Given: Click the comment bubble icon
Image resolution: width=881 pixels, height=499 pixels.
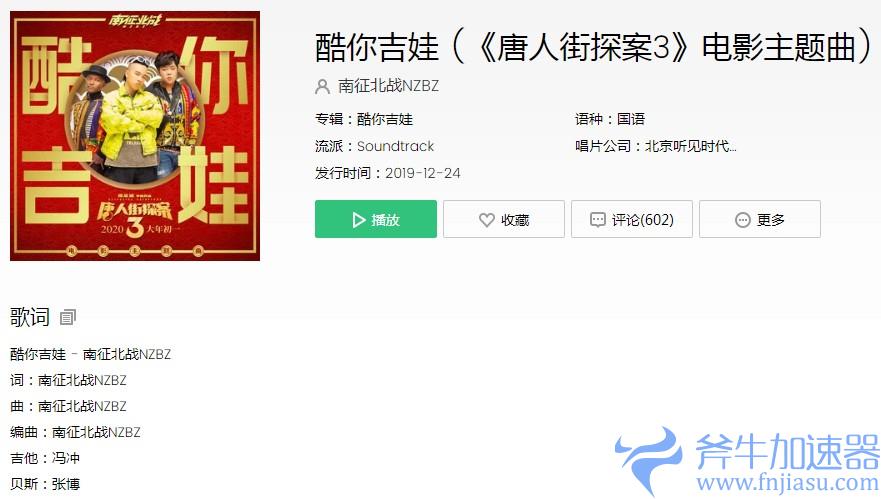Looking at the screenshot, I should [x=598, y=219].
